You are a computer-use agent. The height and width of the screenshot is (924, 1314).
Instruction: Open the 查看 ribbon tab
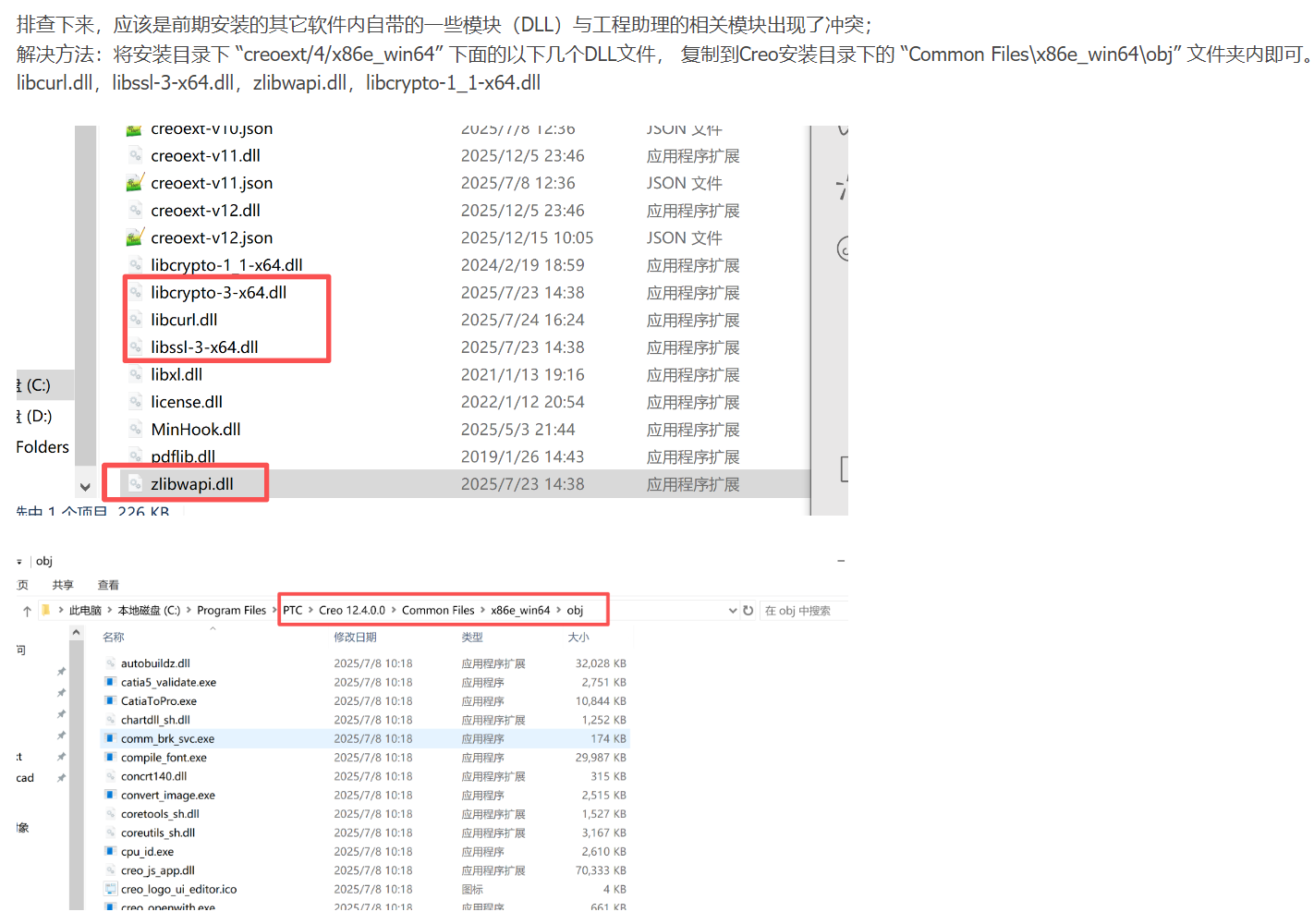(x=108, y=586)
